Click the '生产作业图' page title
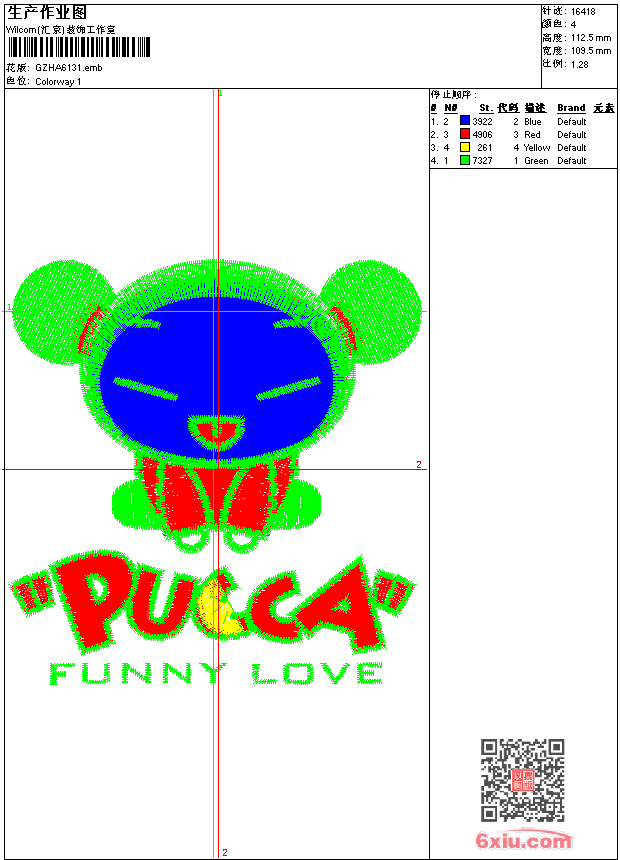This screenshot has height=860, width=620. click(x=47, y=13)
